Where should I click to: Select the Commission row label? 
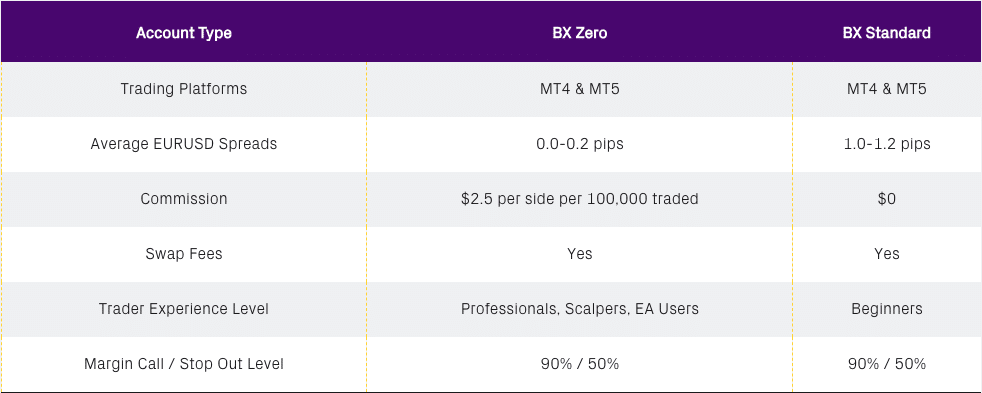tap(183, 199)
